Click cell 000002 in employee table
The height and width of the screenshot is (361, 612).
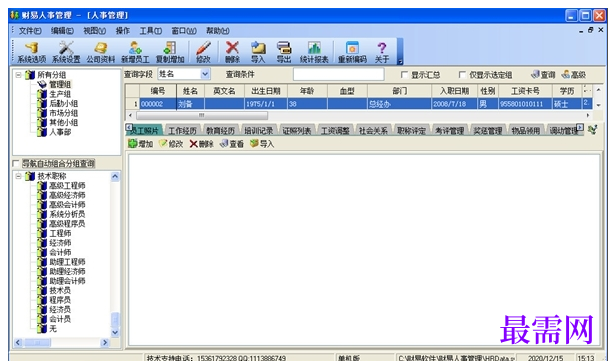pyautogui.click(x=158, y=104)
